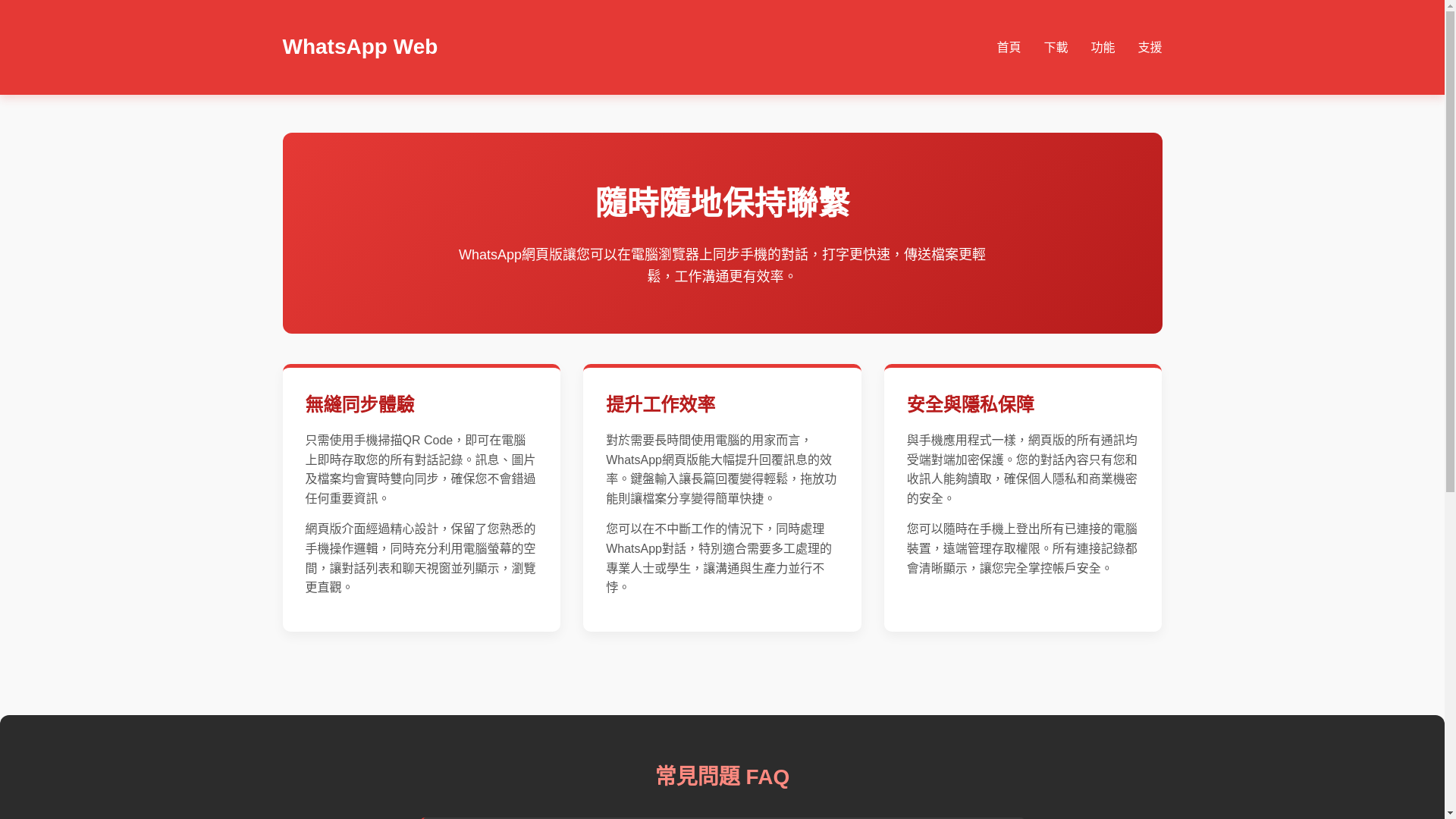Click the 提升工作效率 card heading
The height and width of the screenshot is (819, 1456).
pos(661,404)
